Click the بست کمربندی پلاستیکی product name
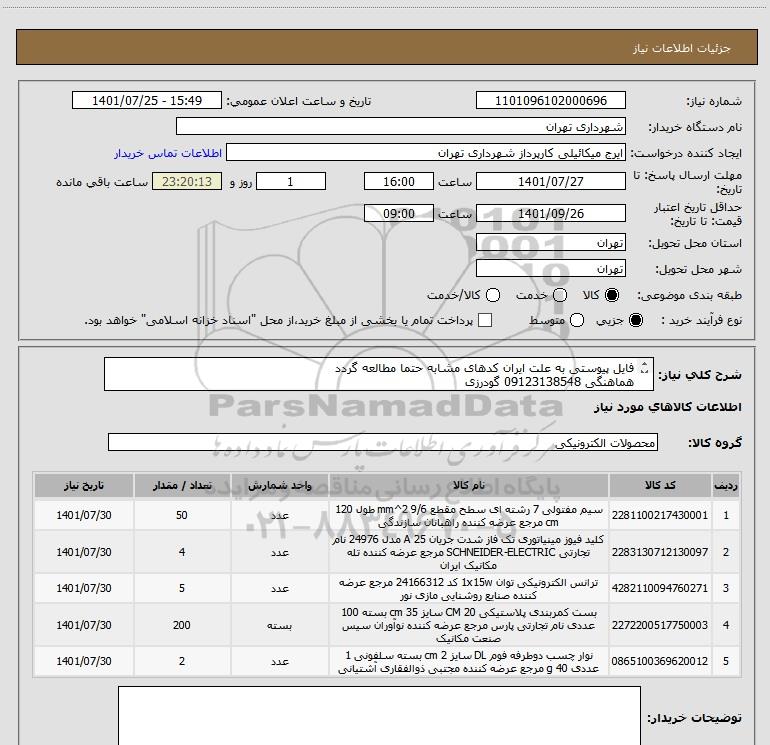 click(468, 625)
